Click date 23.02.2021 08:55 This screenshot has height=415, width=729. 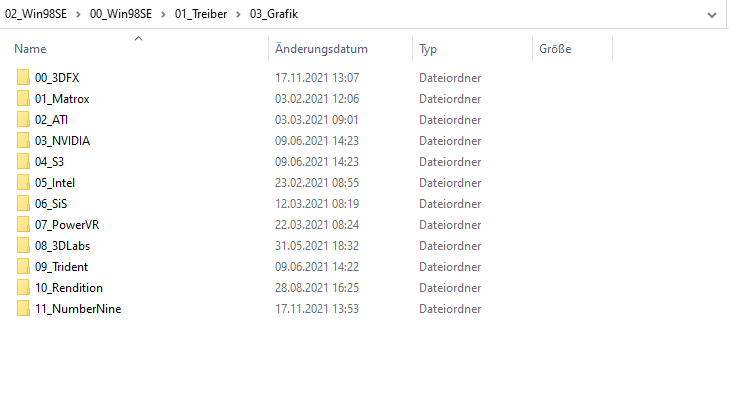pos(317,183)
